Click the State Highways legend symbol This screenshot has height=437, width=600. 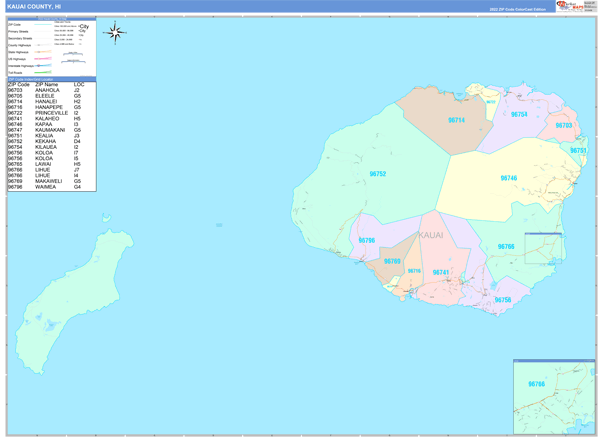(42, 54)
